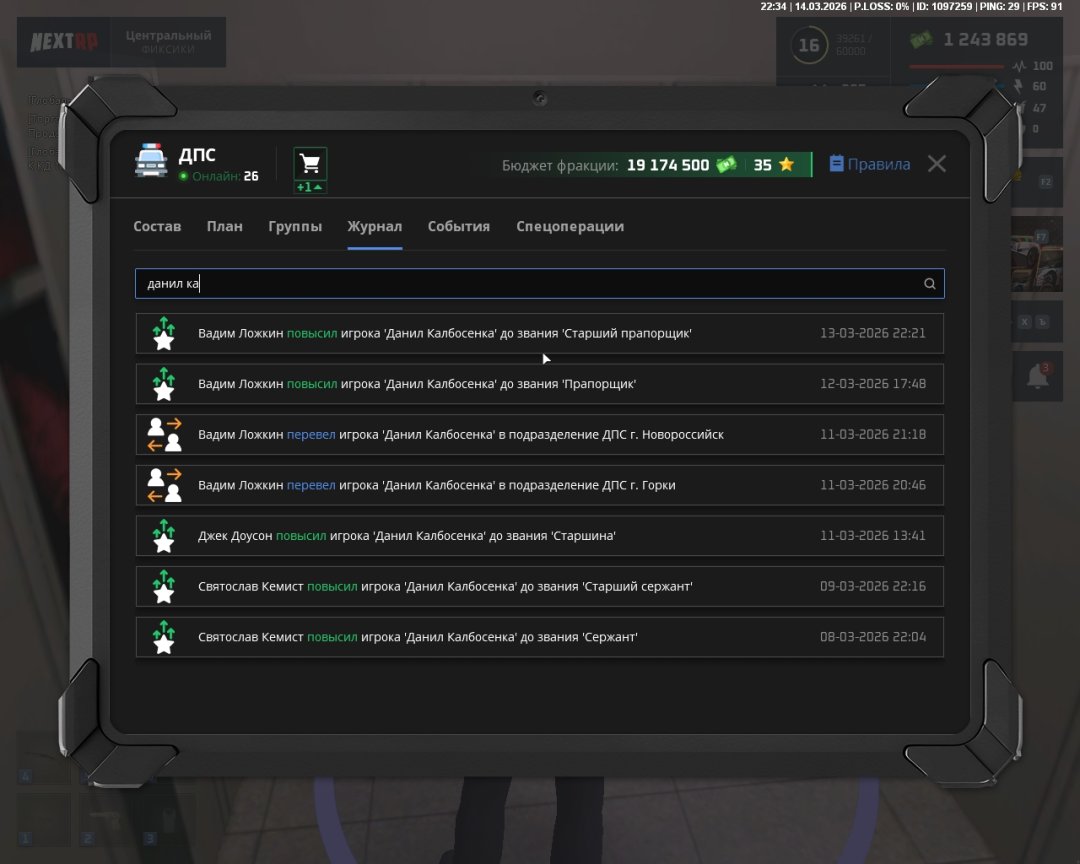Select the 'Старшина' promotion log entry
This screenshot has width=1080, height=864.
point(539,536)
